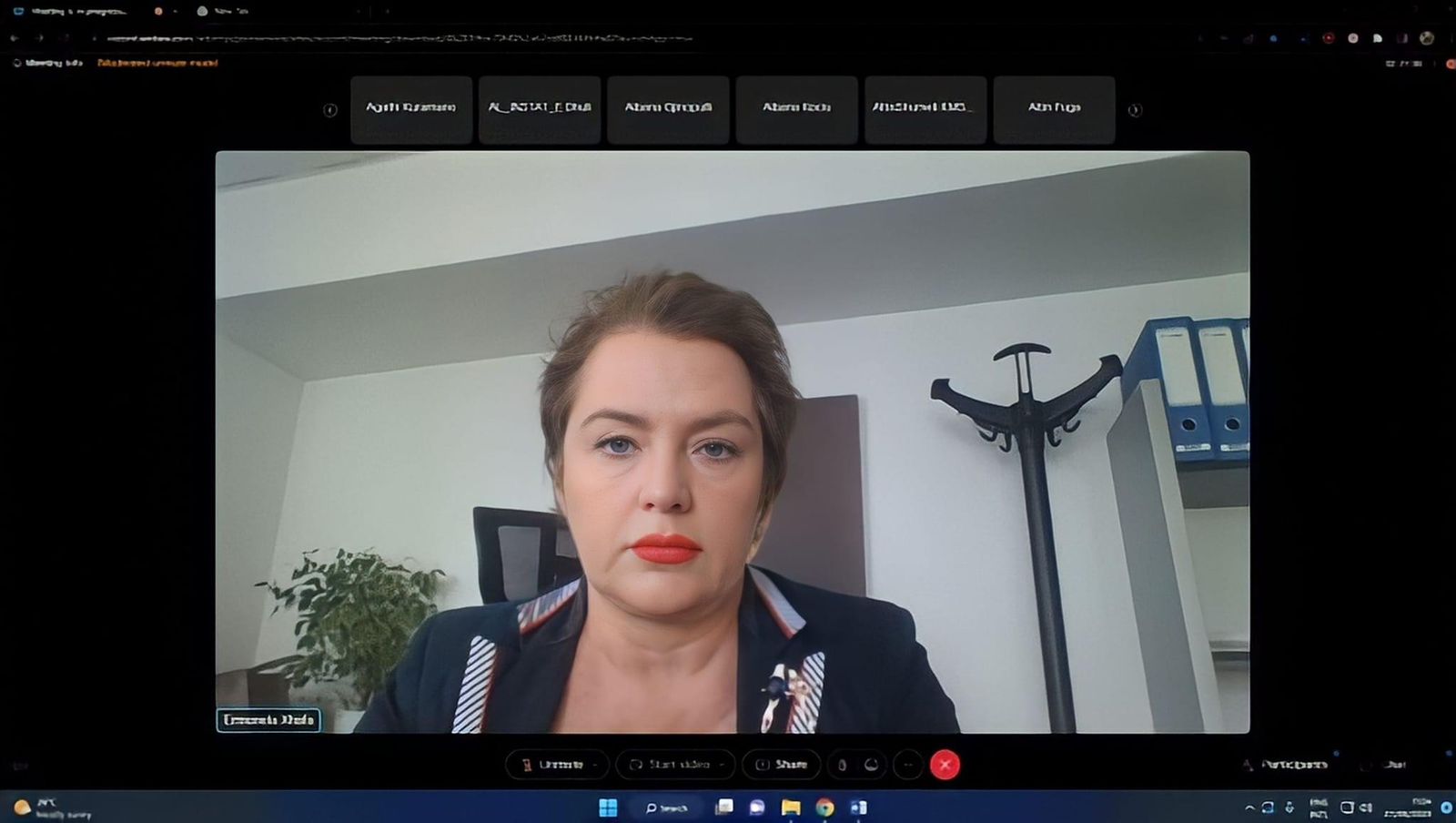Leave the meeting with the red X button
Image resolution: width=1456 pixels, height=823 pixels.
click(x=945, y=765)
